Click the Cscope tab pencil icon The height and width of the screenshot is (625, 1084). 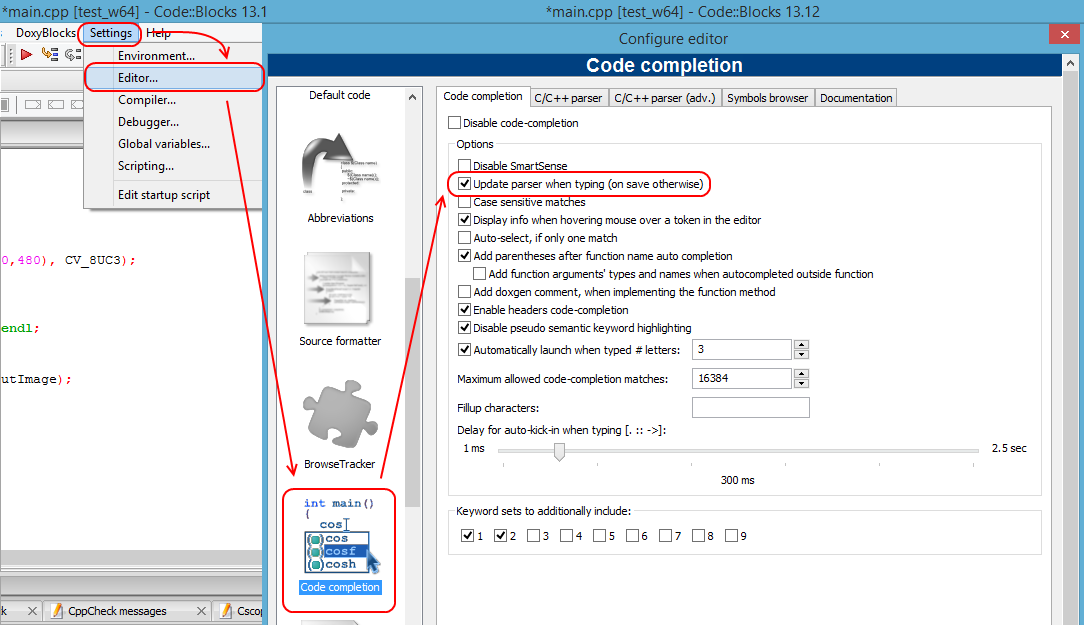pos(225,610)
